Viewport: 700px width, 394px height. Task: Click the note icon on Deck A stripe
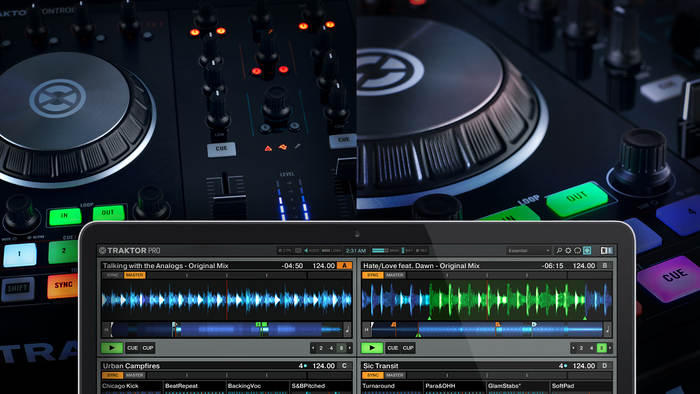click(347, 330)
